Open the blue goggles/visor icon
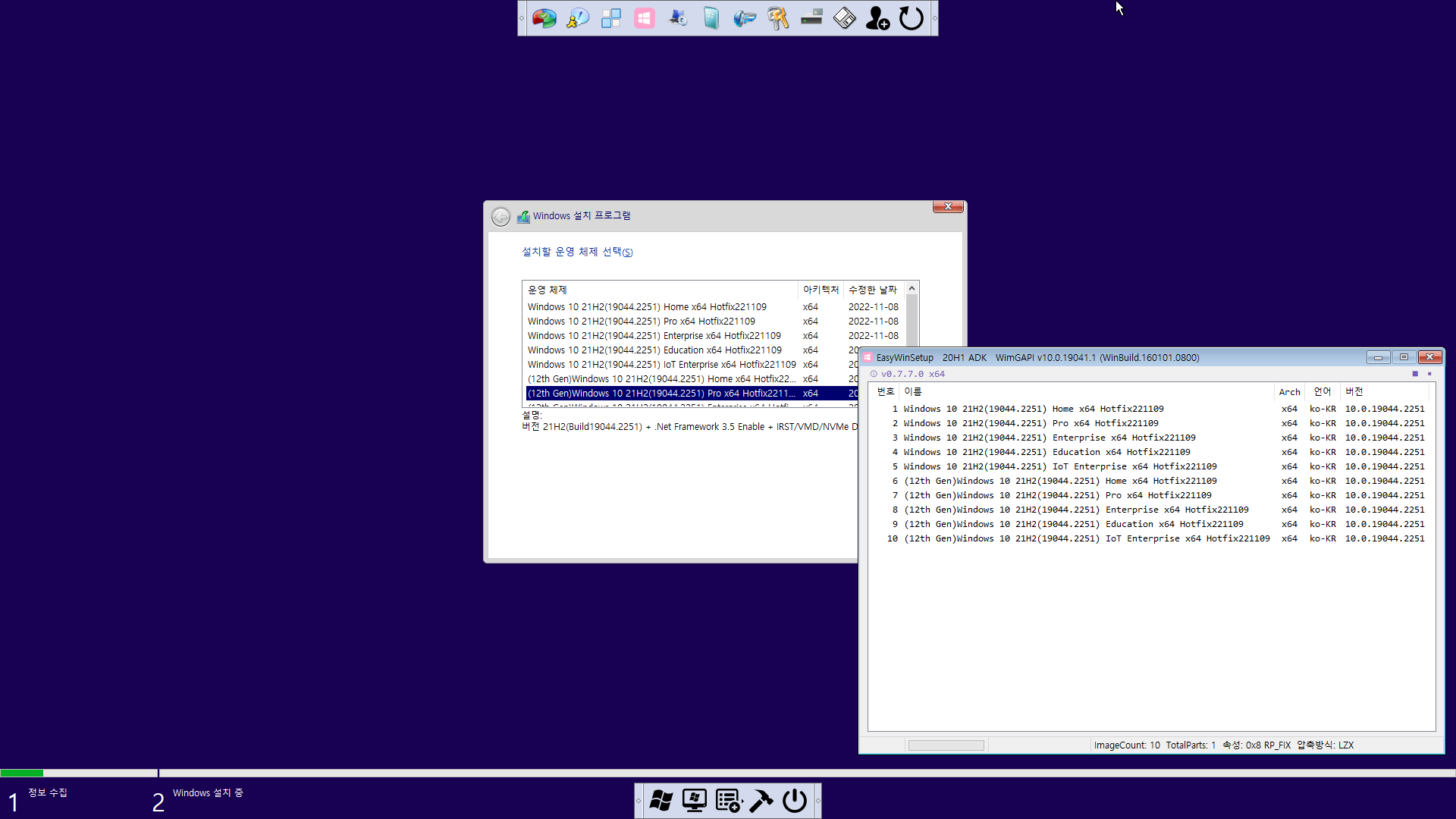The image size is (1456, 819). point(745,18)
